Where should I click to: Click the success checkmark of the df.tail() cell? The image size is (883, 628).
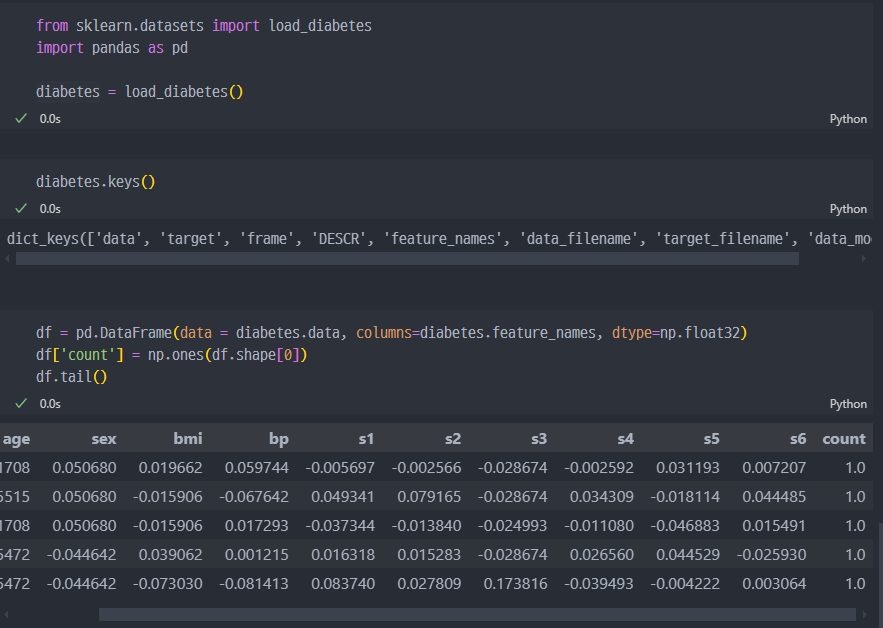point(21,403)
